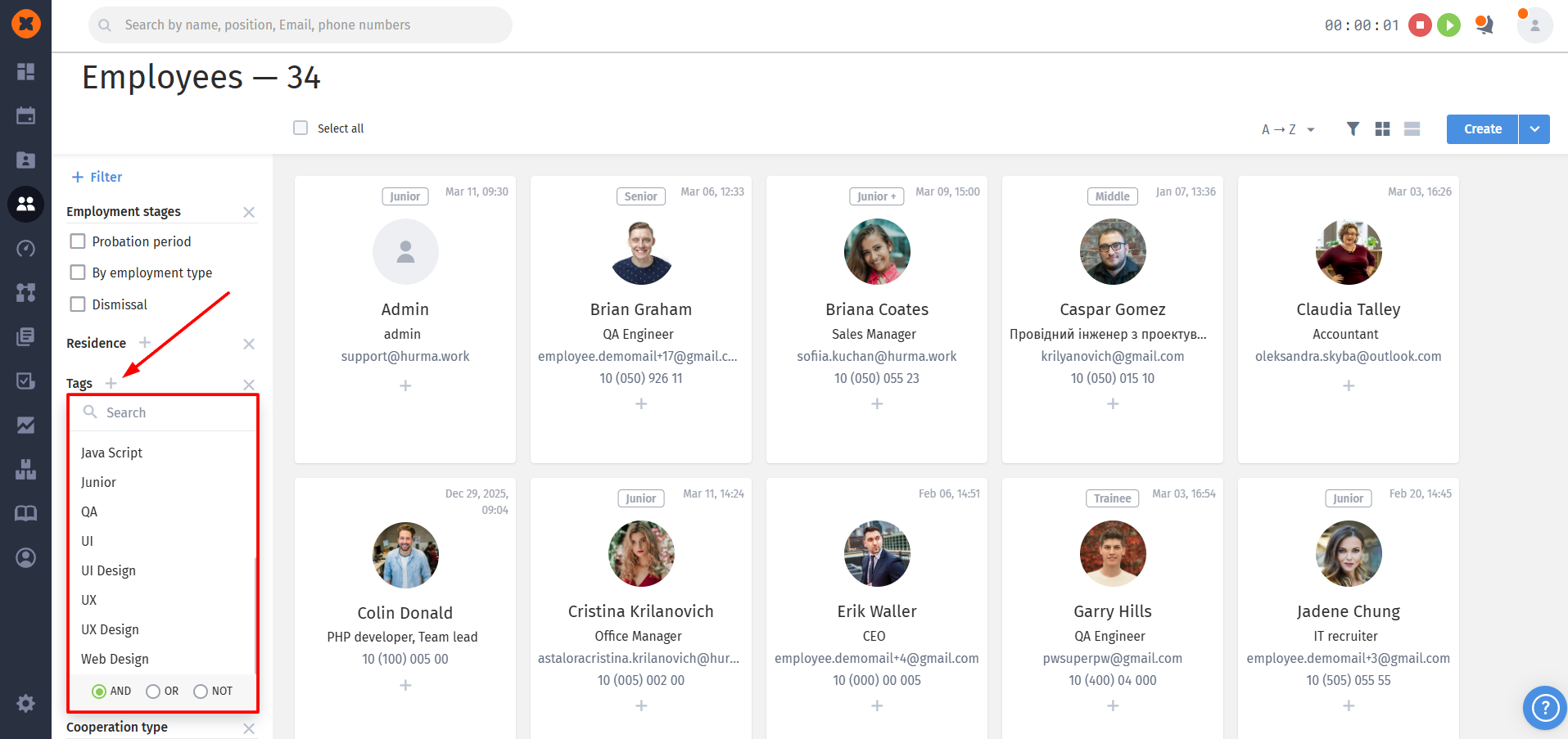
Task: Check the Probation period checkbox
Action: click(x=78, y=241)
